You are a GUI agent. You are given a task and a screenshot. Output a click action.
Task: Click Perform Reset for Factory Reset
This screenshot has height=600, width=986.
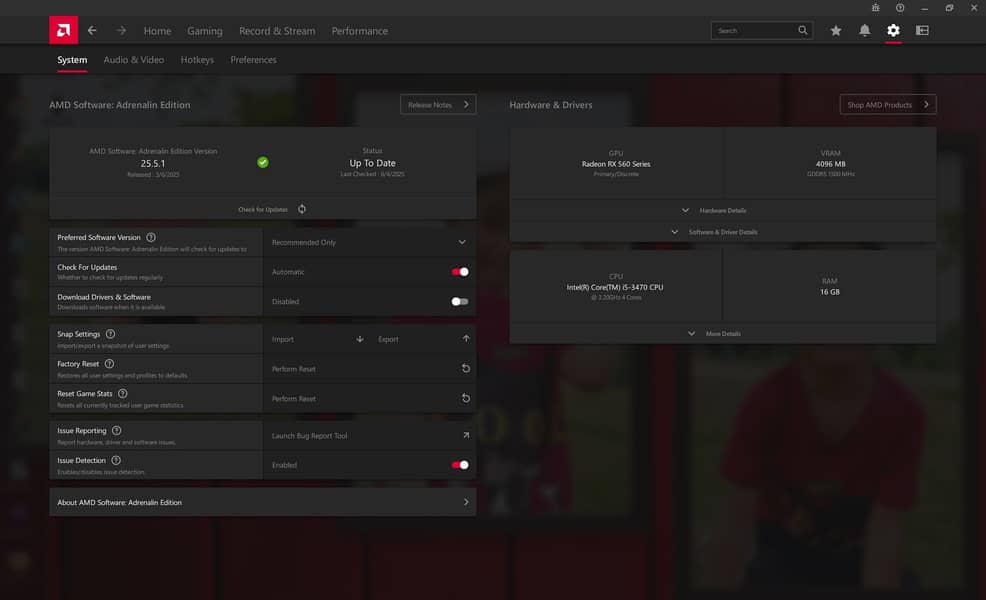369,369
